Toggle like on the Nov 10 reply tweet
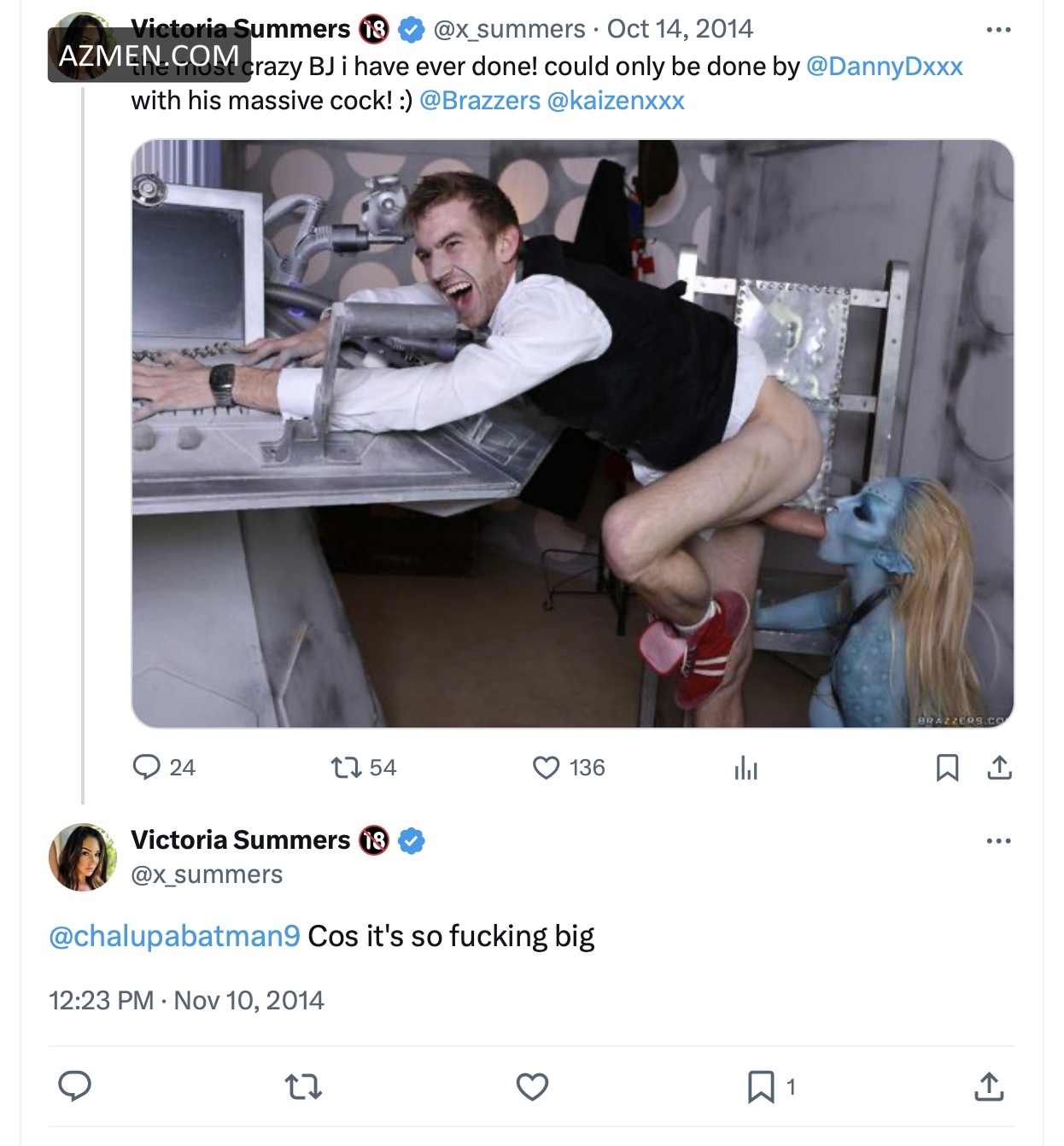 pyautogui.click(x=532, y=1086)
